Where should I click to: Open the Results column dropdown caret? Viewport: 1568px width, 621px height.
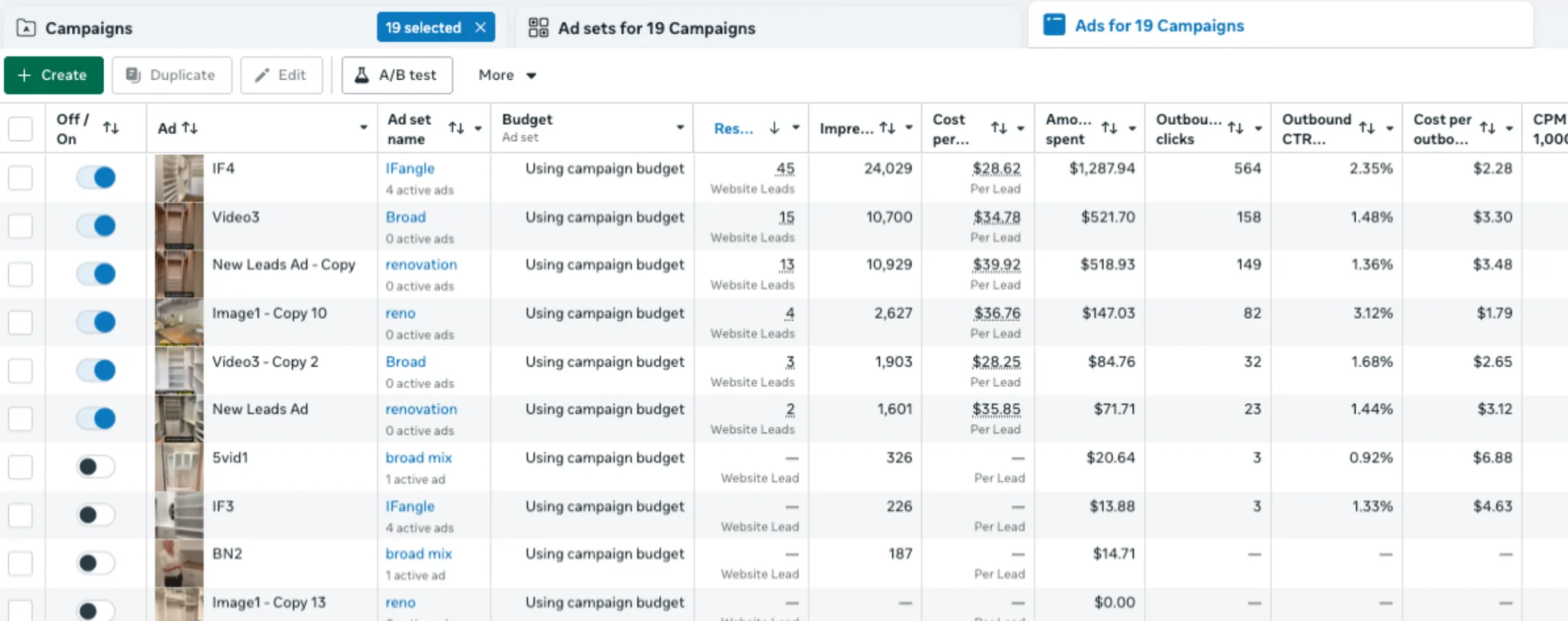[796, 127]
